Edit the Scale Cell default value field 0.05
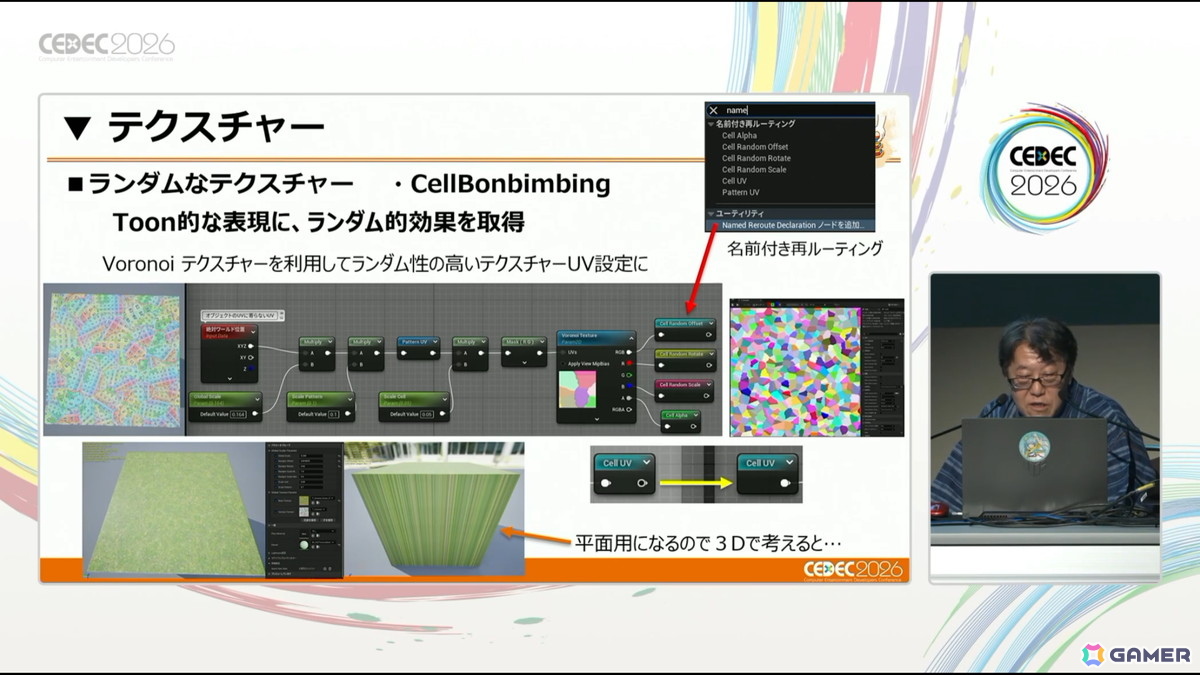The height and width of the screenshot is (675, 1200). coord(427,414)
